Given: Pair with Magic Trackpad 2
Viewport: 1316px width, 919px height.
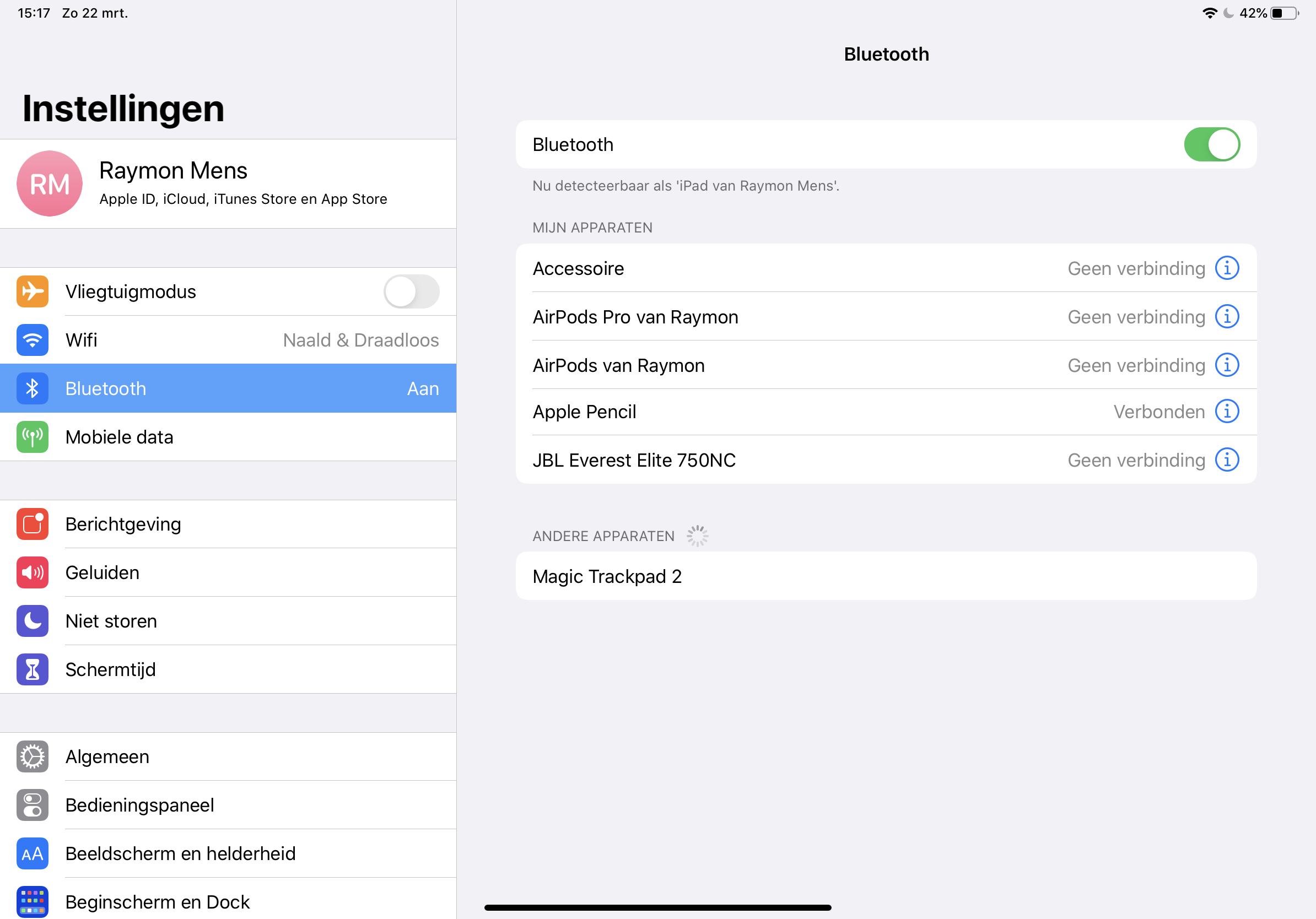Looking at the screenshot, I should [886, 576].
